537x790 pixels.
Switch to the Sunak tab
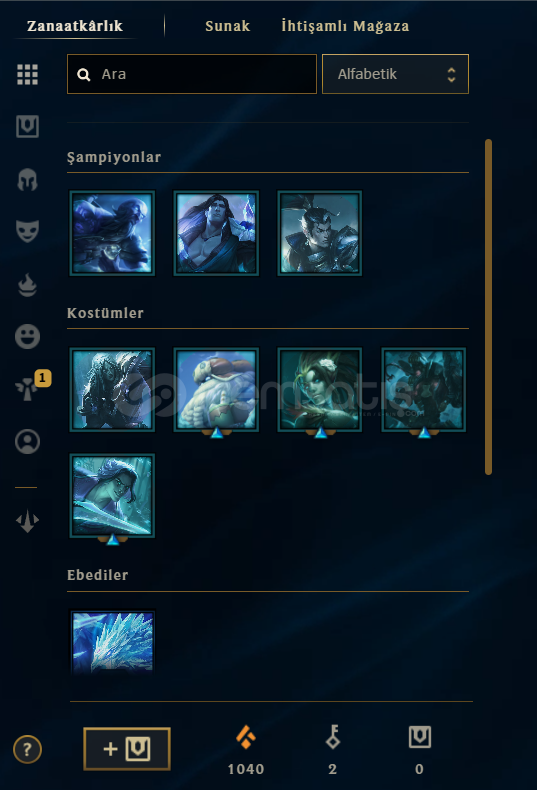point(227,26)
